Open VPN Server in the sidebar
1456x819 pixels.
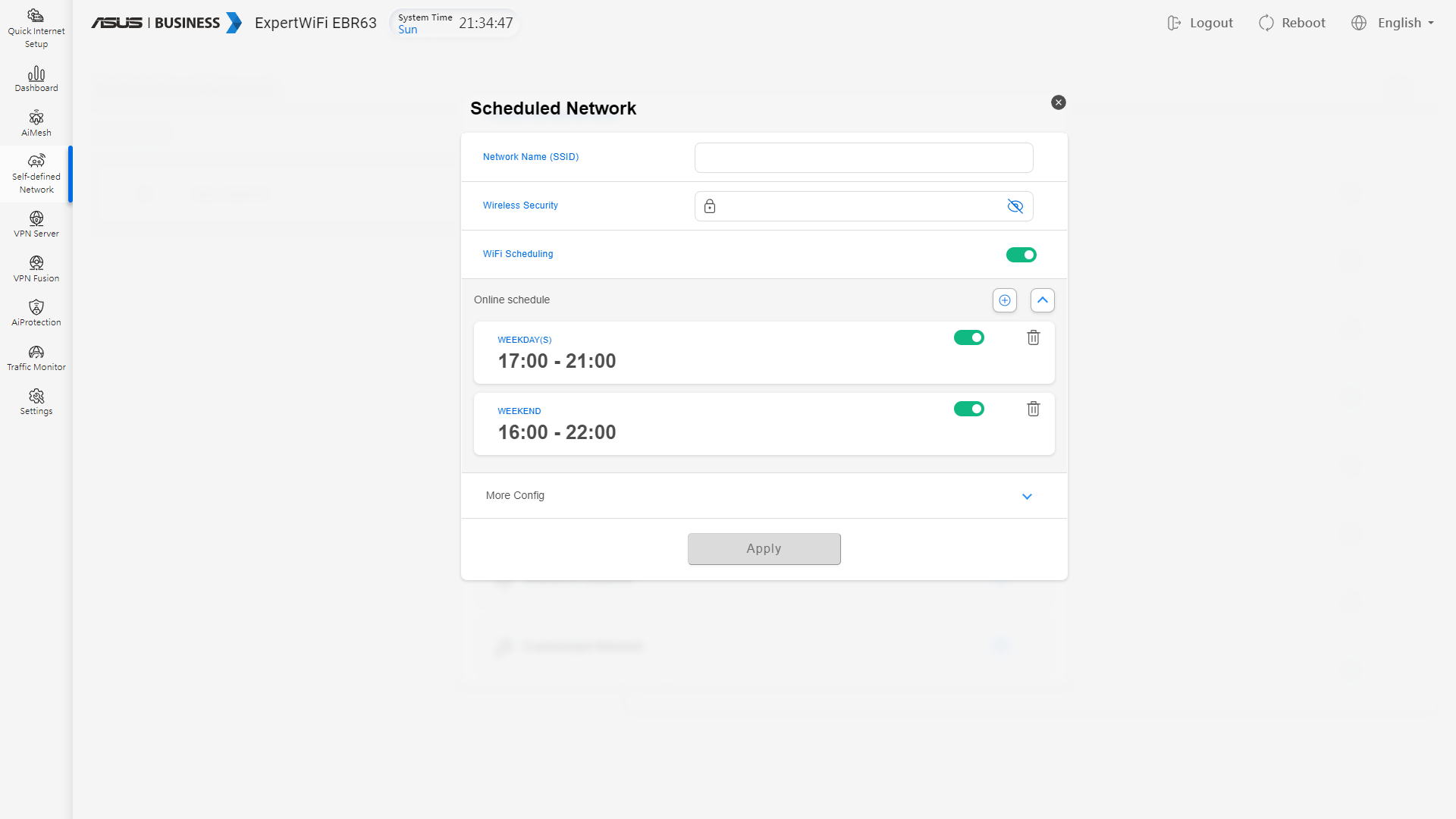point(36,224)
